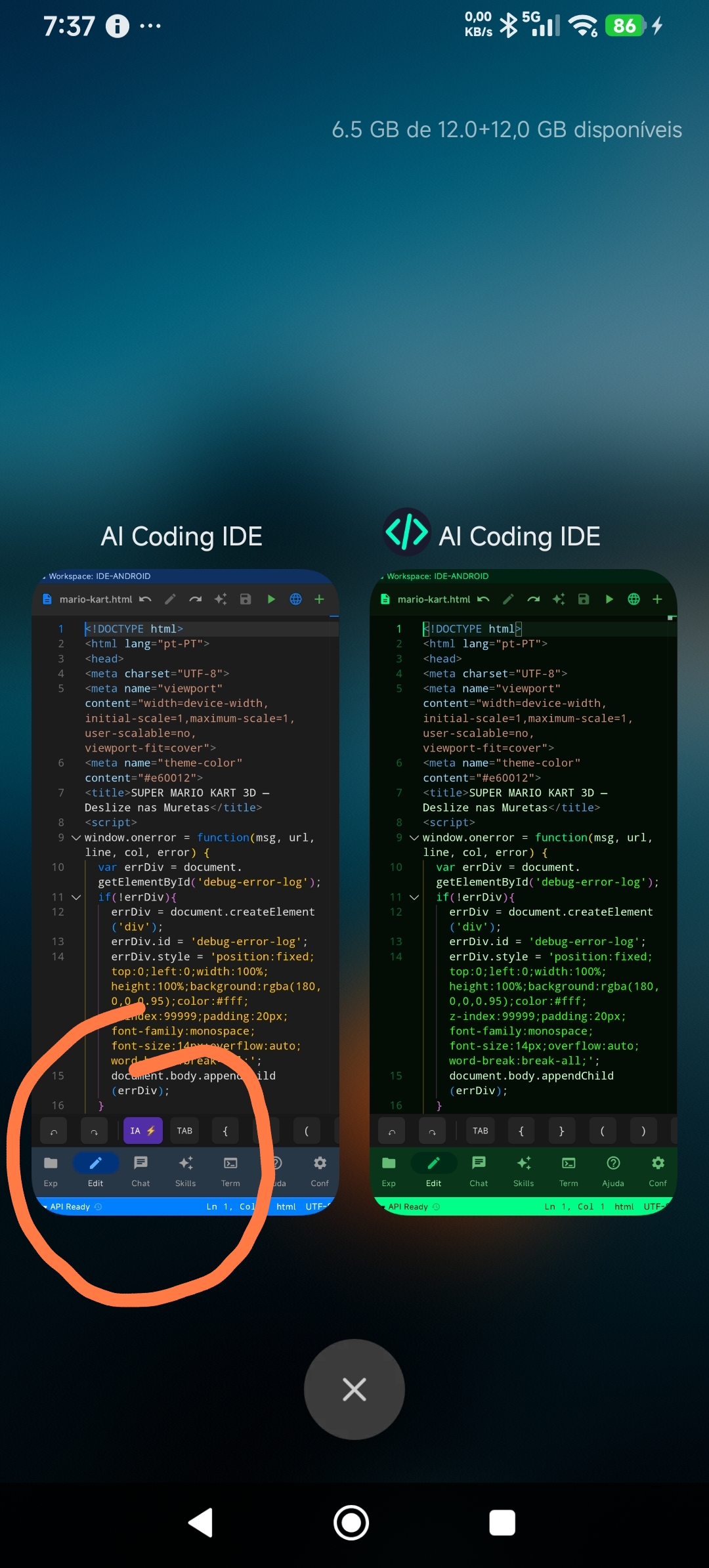Screen dimensions: 709x1568
Task: Tap the undo arrow in the green card toolbar
Action: click(x=484, y=599)
